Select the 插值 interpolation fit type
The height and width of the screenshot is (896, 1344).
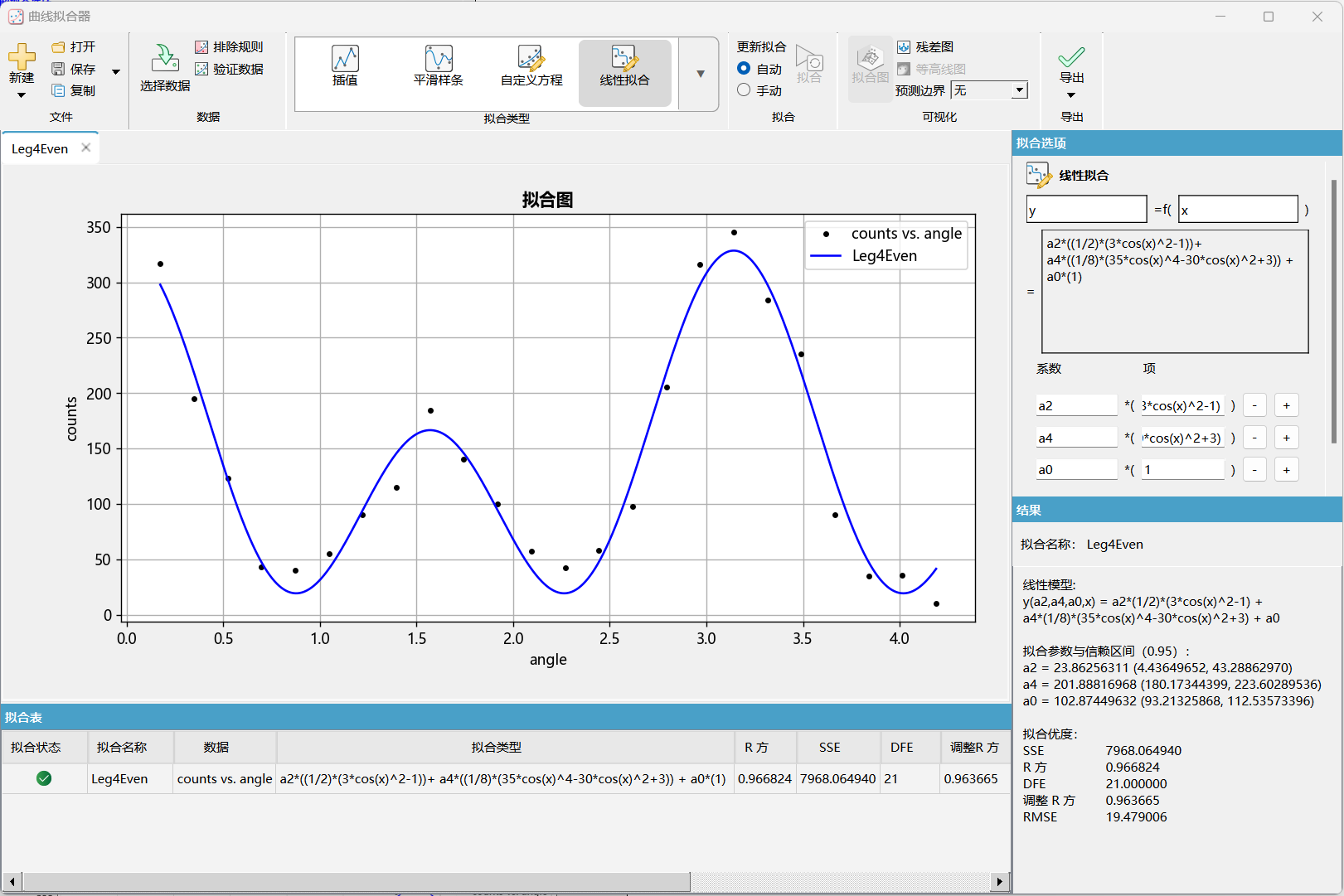pos(345,59)
